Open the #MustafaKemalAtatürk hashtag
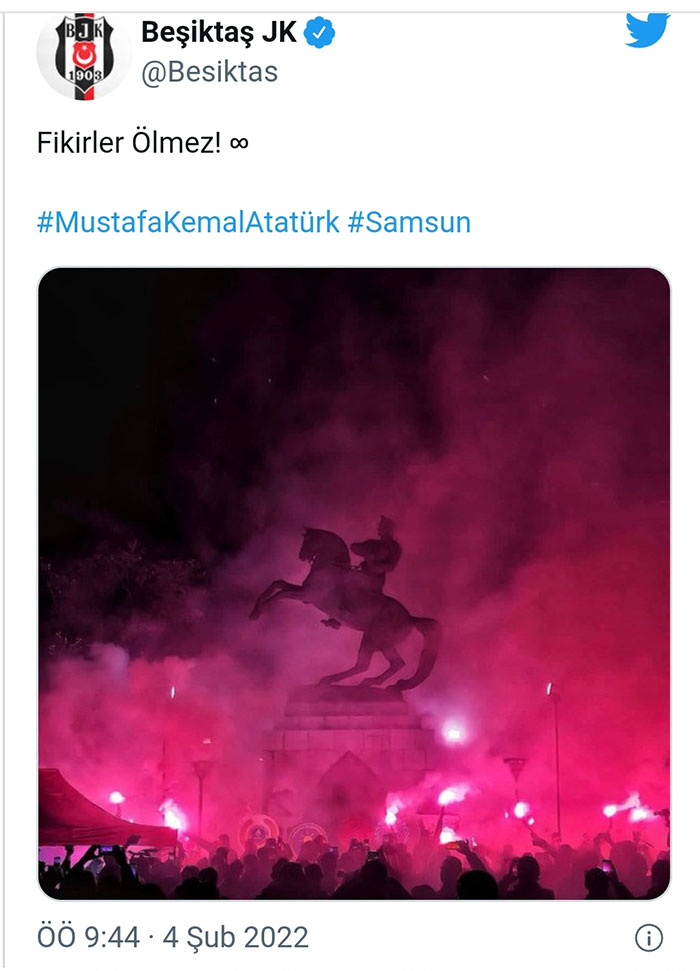The height and width of the screenshot is (971, 700). click(188, 222)
